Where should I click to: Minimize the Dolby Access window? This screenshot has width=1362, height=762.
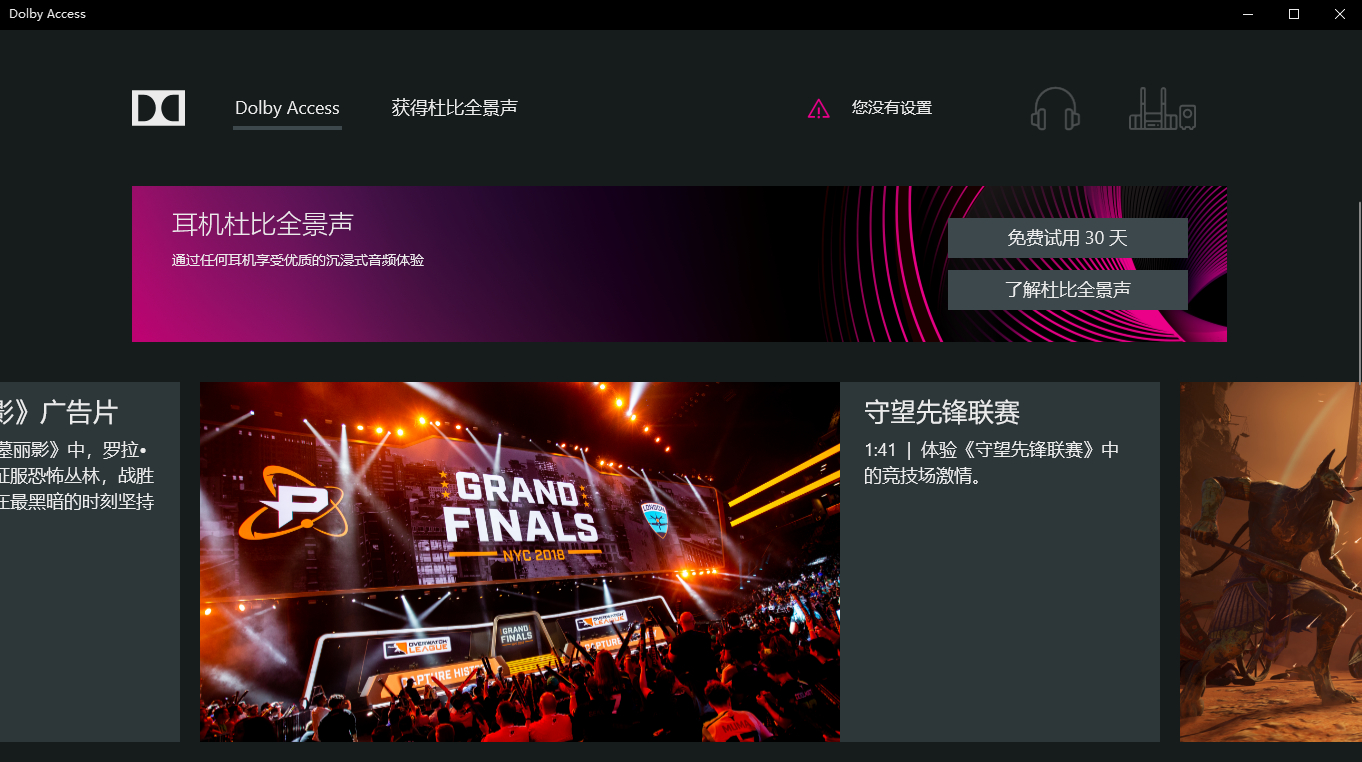click(x=1249, y=14)
